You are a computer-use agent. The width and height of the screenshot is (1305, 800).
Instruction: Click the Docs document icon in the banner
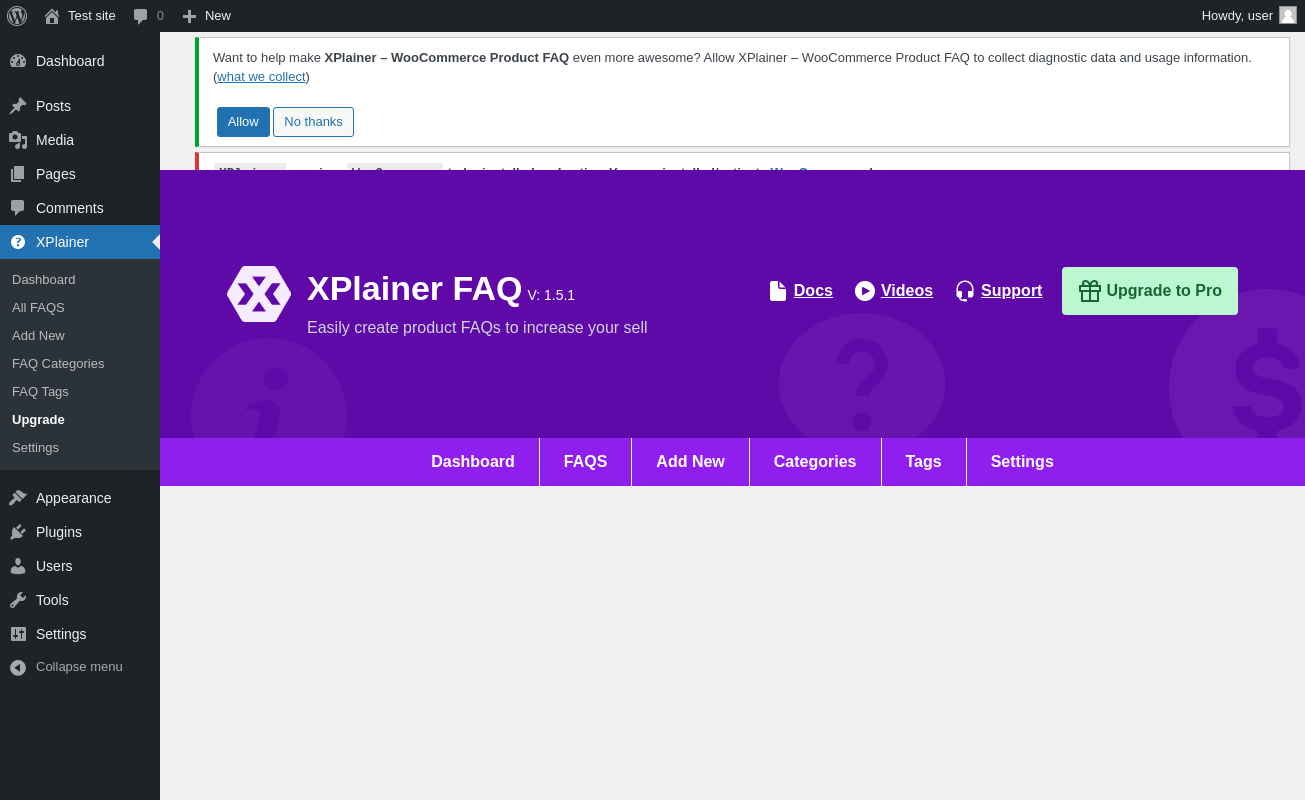pos(778,291)
